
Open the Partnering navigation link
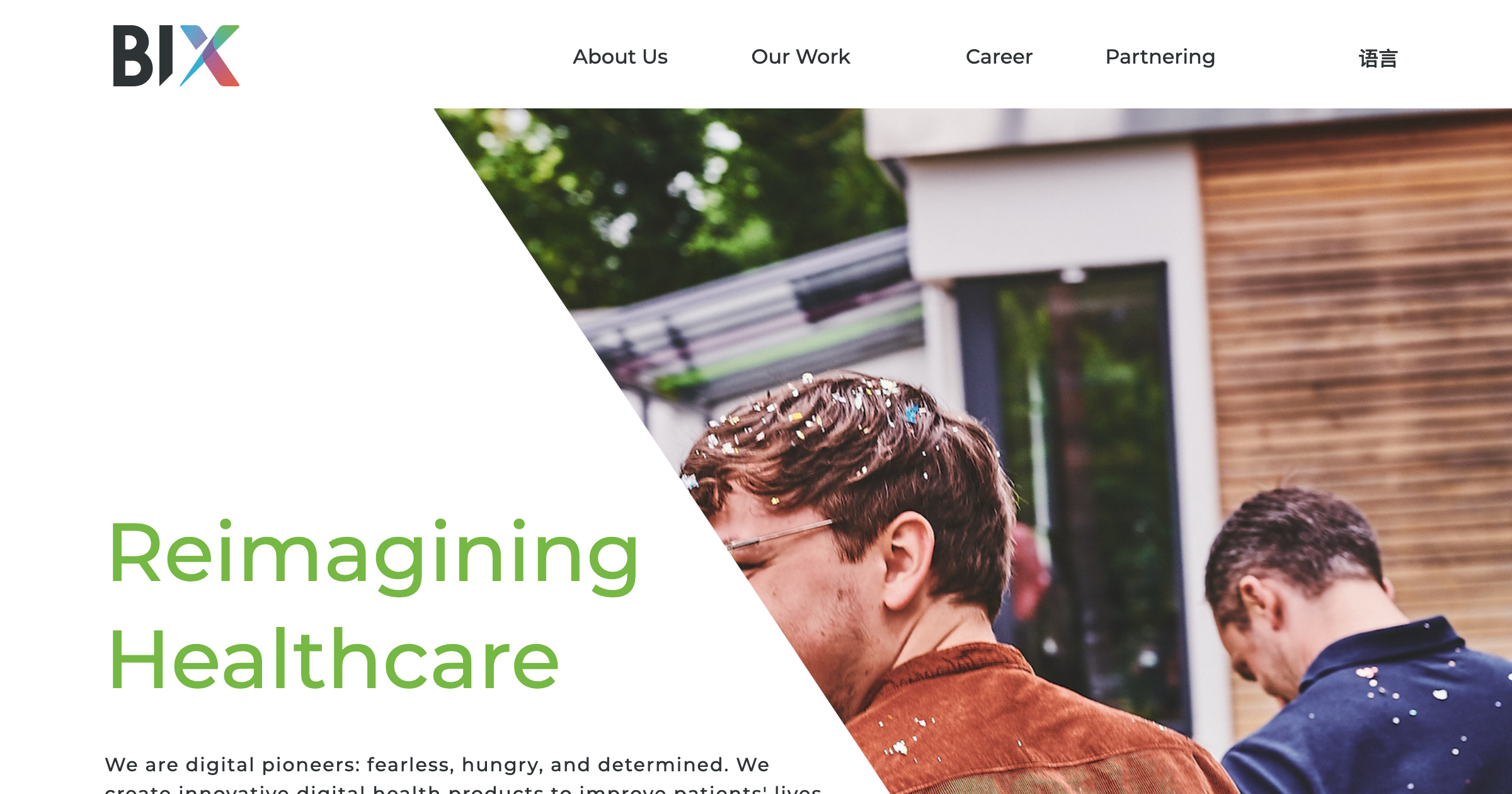click(x=1160, y=57)
